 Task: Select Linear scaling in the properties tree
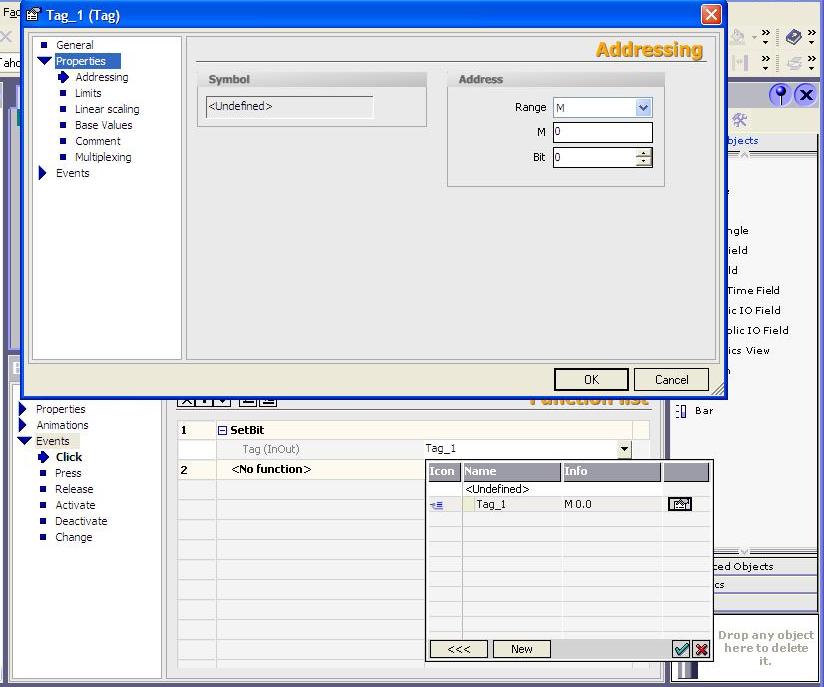point(107,109)
